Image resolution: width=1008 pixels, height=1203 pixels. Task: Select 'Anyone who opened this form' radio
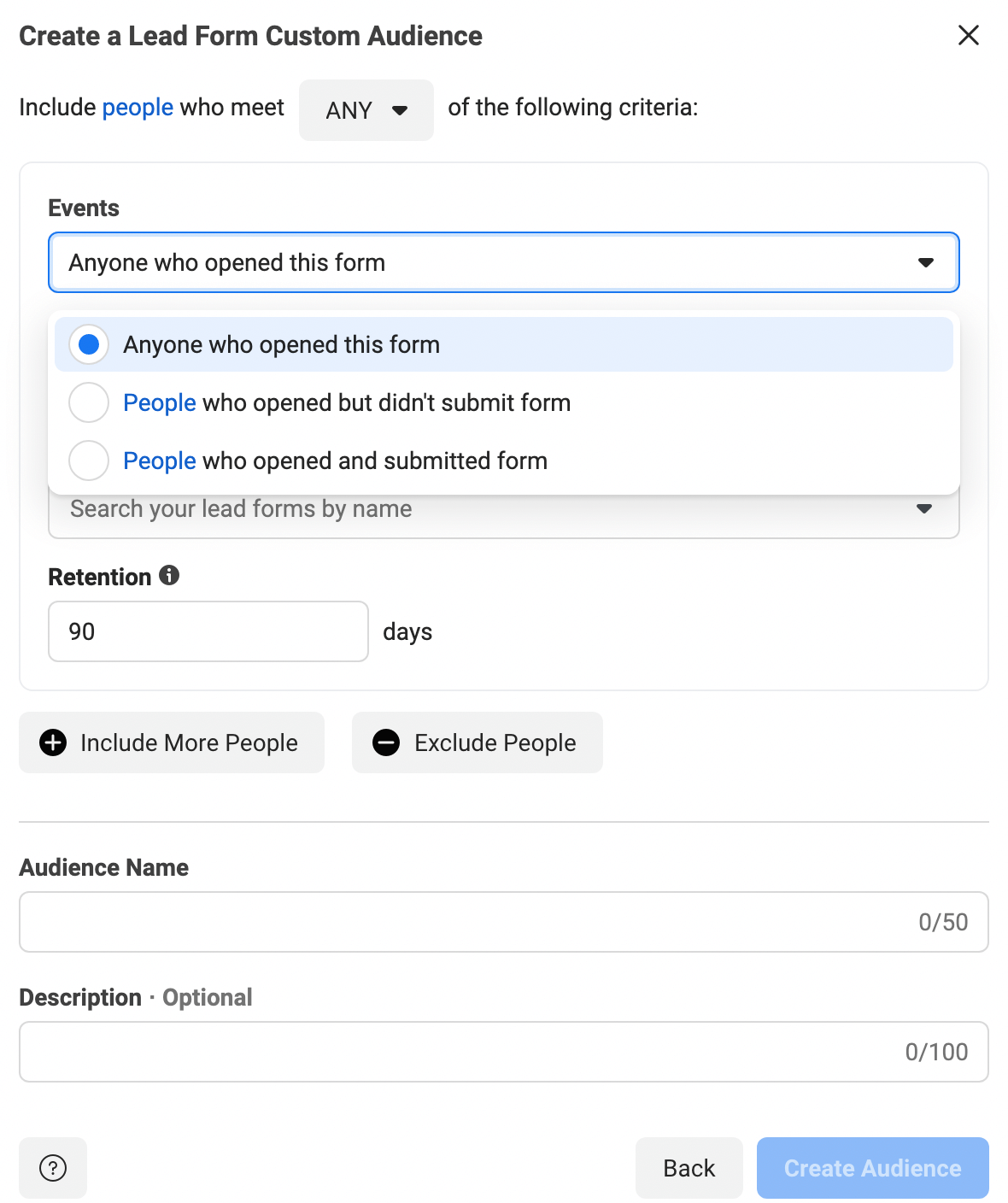89,344
